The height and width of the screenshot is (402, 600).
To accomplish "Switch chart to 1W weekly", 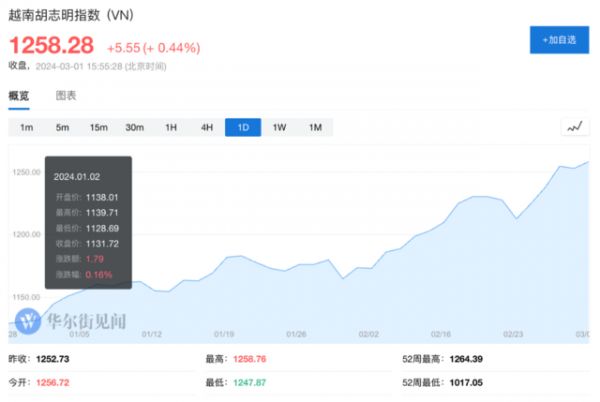I will pyautogui.click(x=279, y=127).
